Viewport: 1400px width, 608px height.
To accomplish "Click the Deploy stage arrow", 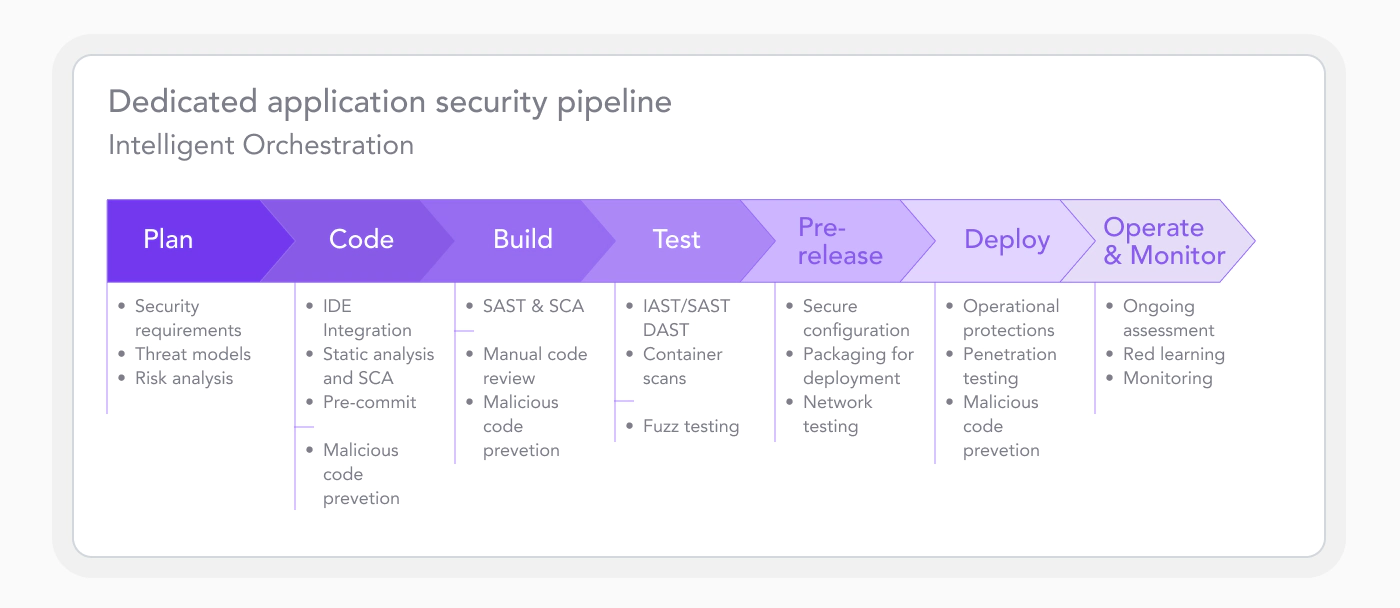I will [1006, 240].
